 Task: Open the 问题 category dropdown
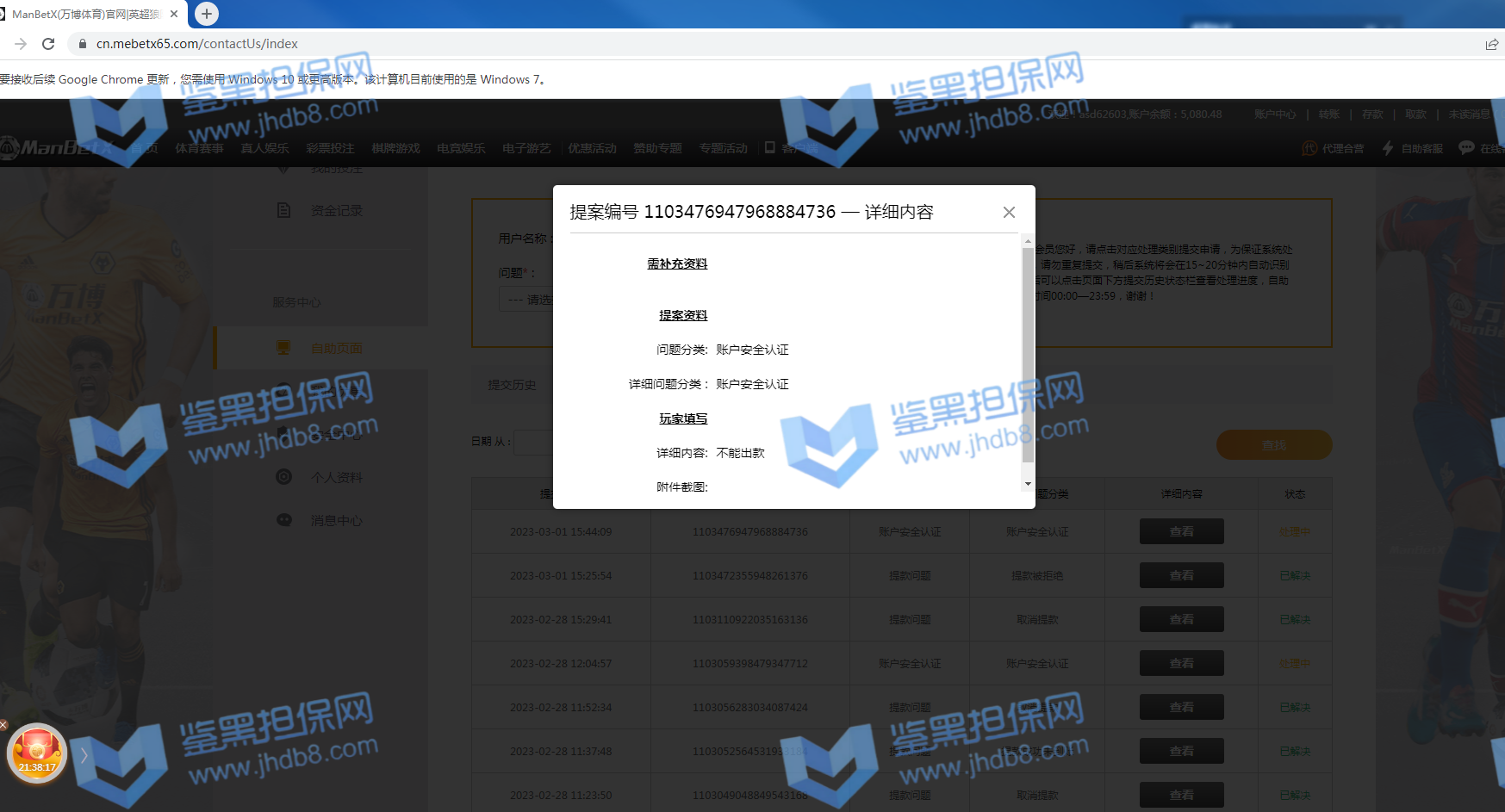click(x=526, y=300)
